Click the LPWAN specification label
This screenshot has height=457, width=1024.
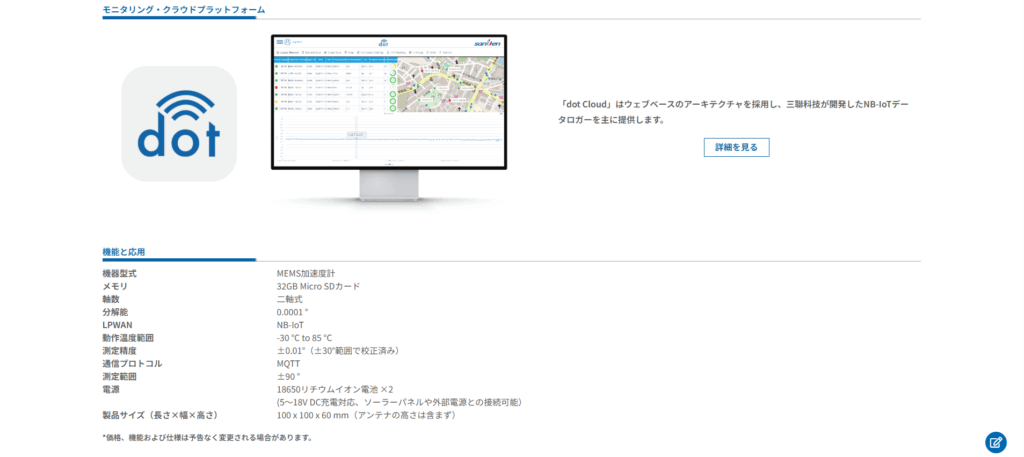116,325
